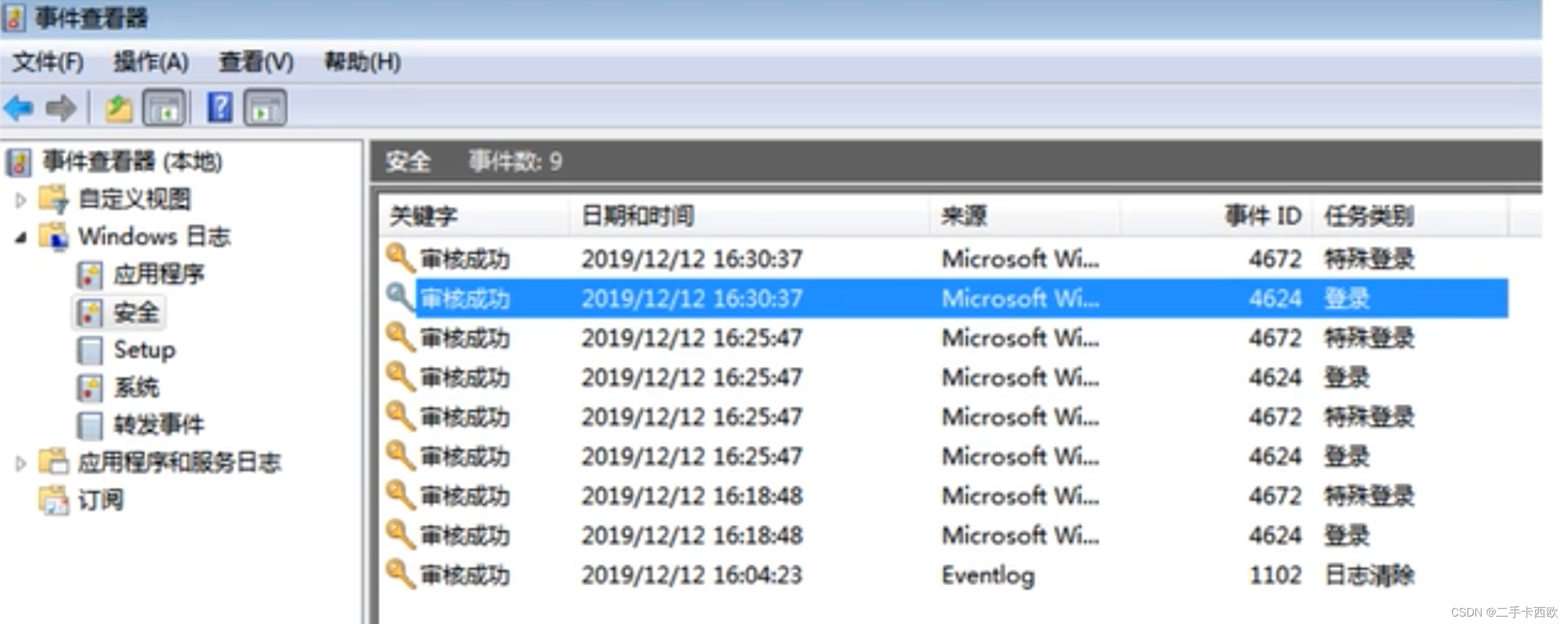Click the highlighted 4624 event ID cell
1568x624 pixels.
(1275, 298)
